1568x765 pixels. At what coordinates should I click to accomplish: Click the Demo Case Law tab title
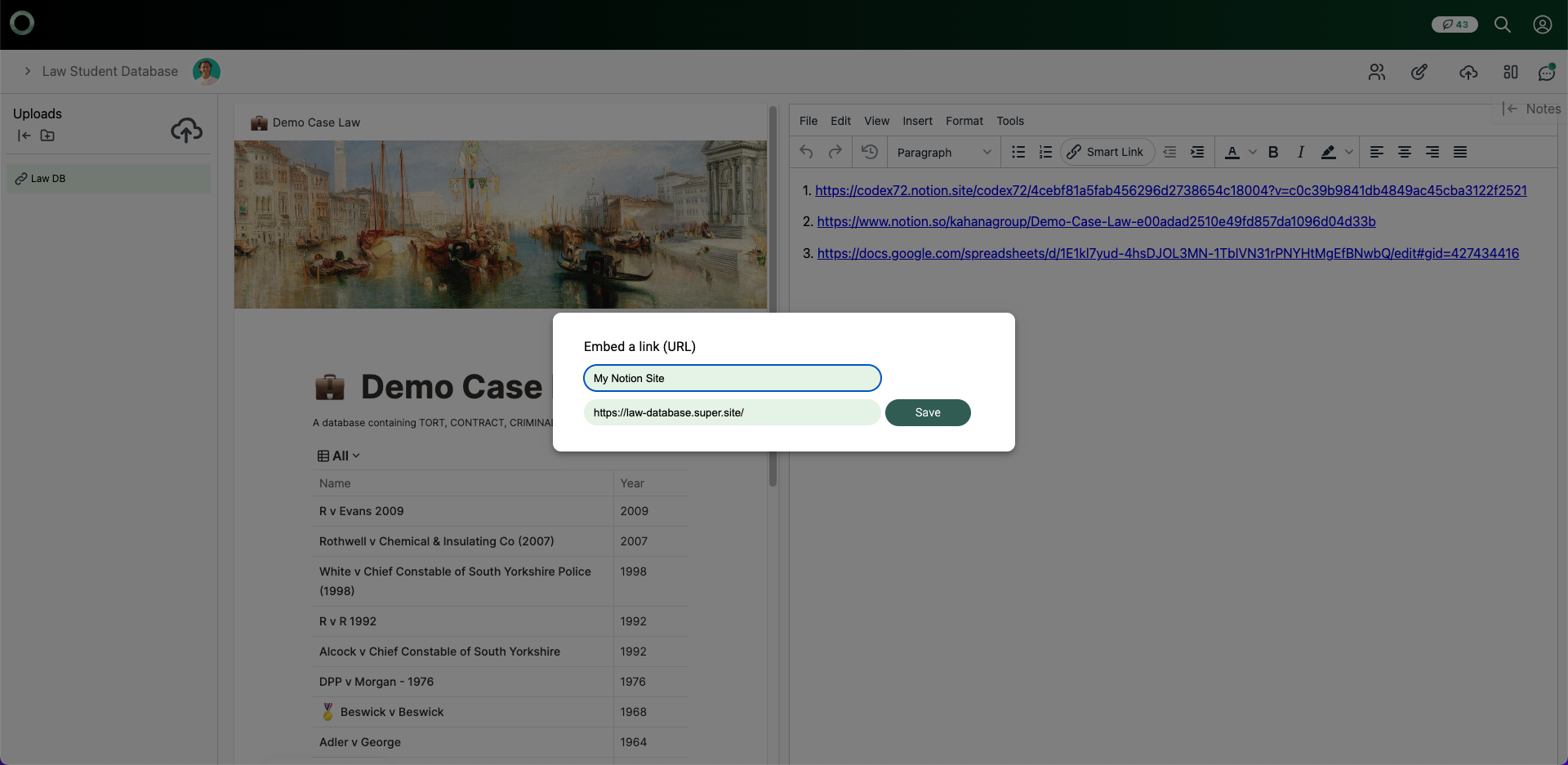[316, 122]
